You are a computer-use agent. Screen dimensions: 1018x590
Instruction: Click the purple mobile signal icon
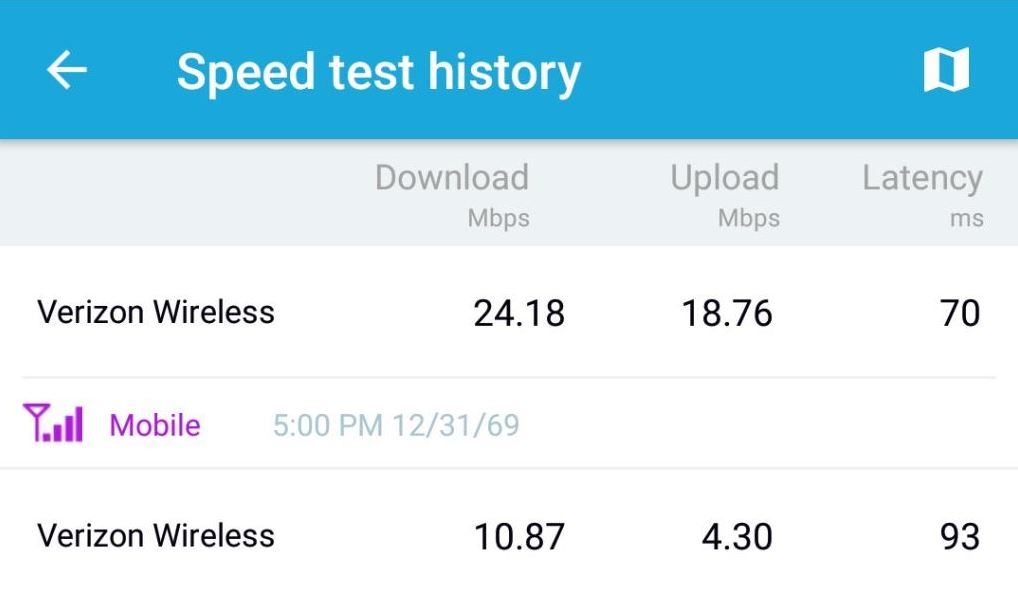53,424
